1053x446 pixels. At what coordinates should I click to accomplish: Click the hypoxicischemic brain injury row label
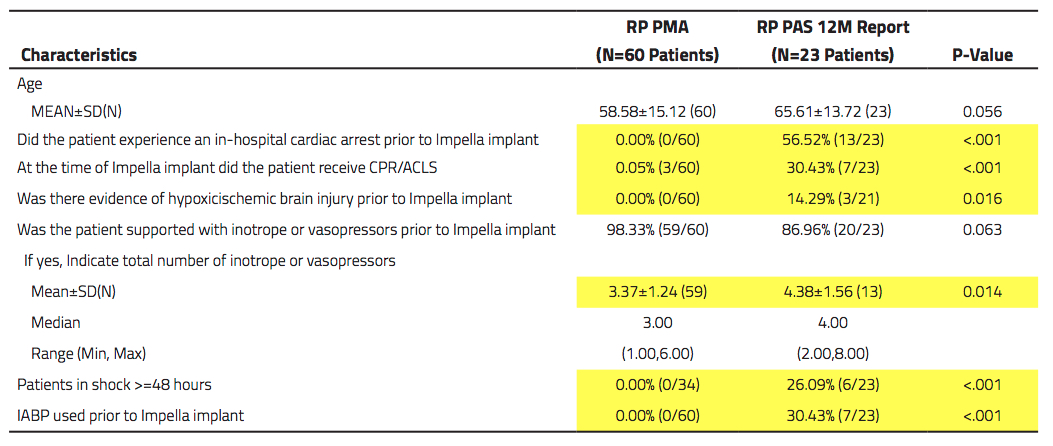(x=265, y=199)
